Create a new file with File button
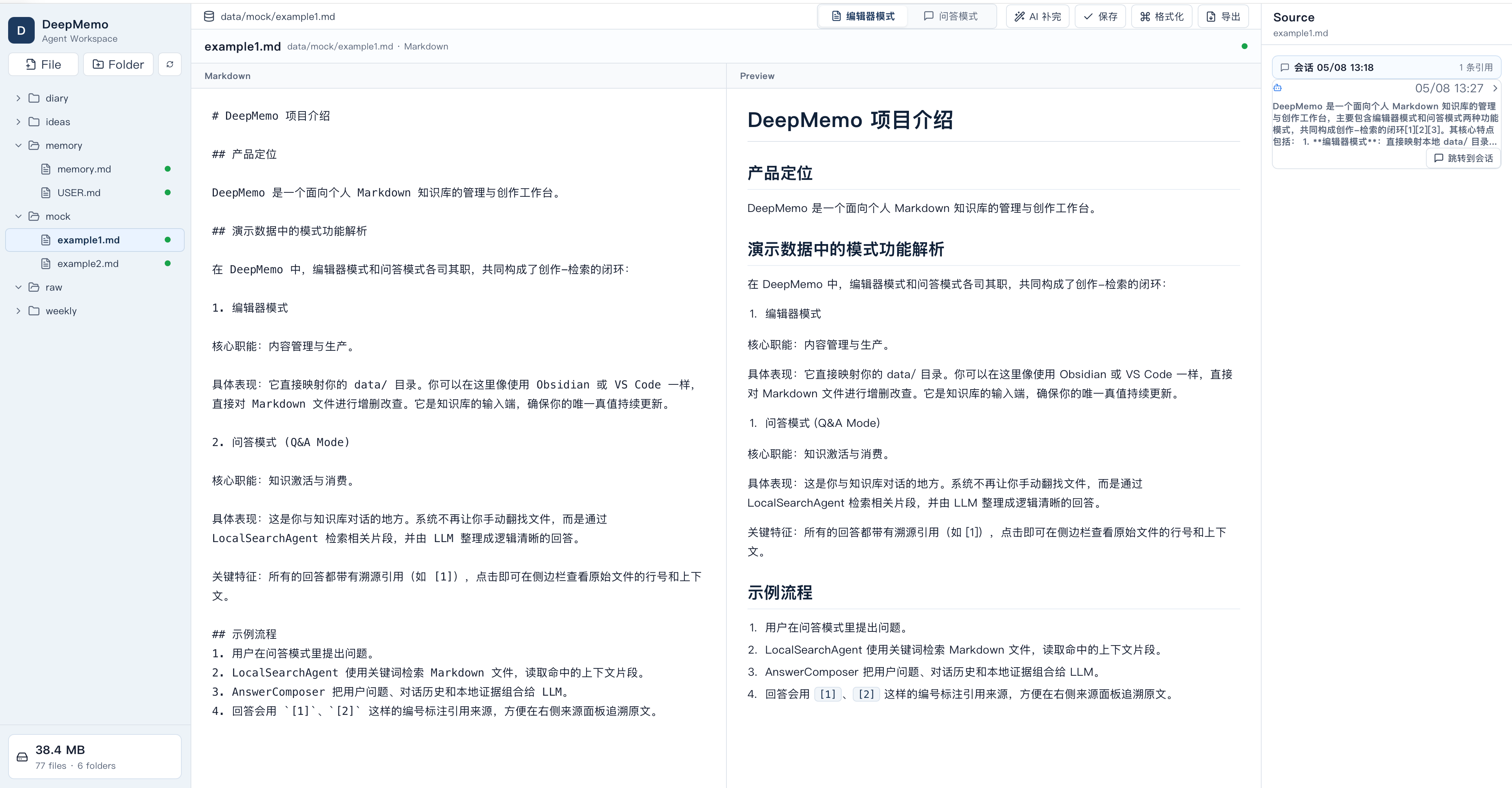 44,65
